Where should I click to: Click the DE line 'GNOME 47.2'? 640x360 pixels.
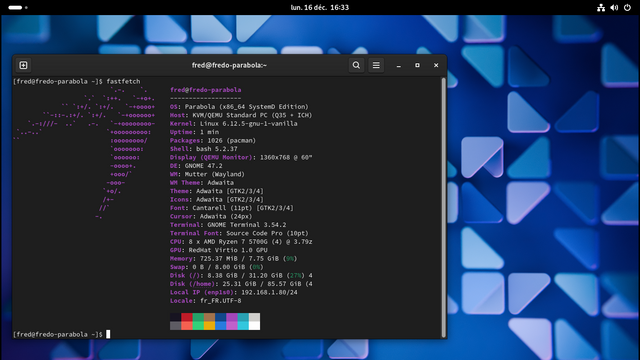click(x=203, y=166)
